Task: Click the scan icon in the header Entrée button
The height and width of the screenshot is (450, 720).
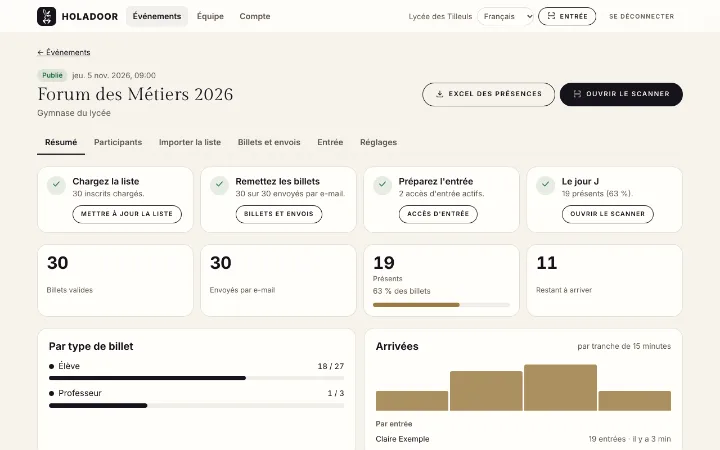Action: 551,16
